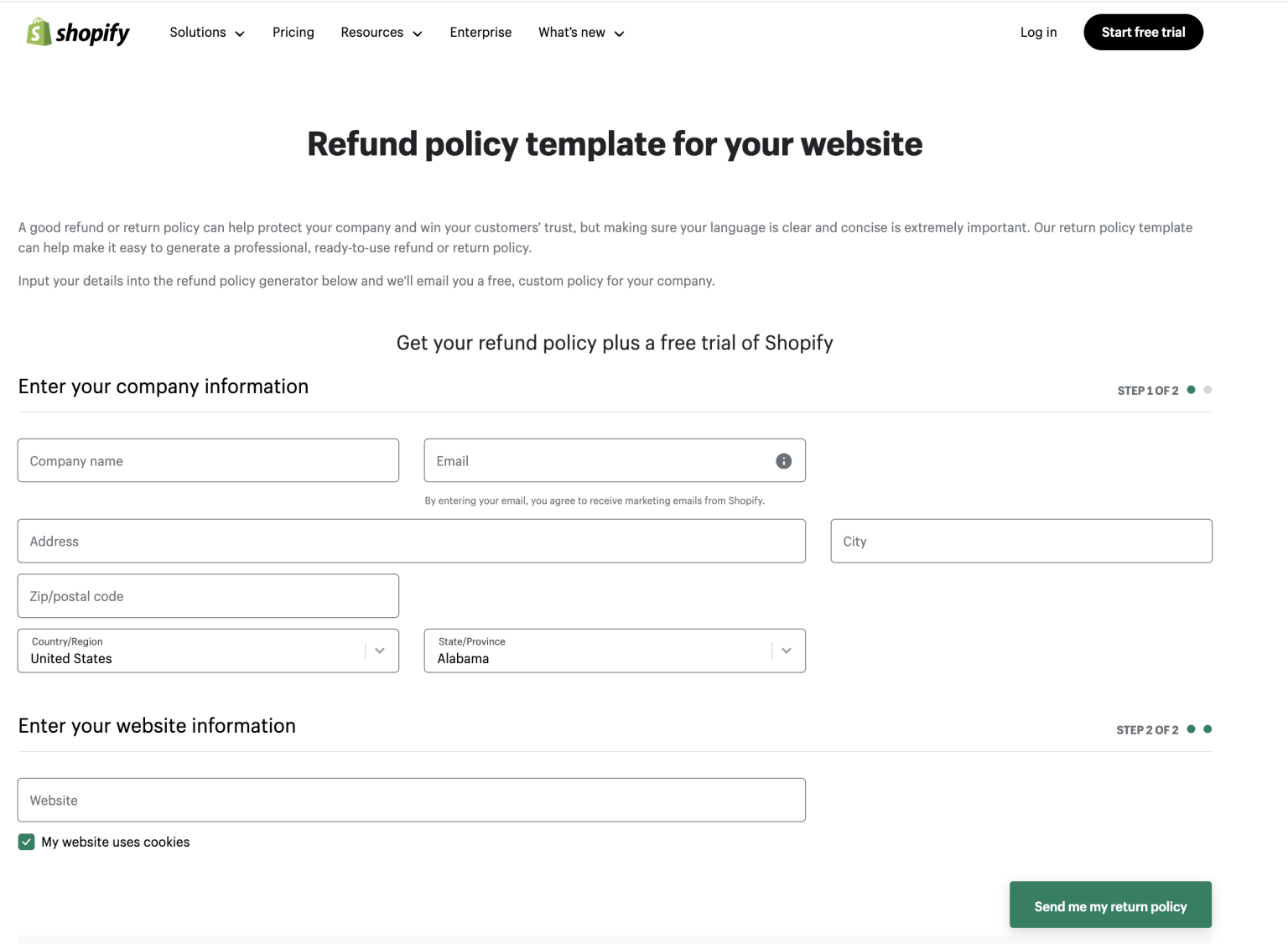This screenshot has height=944, width=1288.
Task: Click the 'Send me my return policy' button
Action: pyautogui.click(x=1110, y=905)
